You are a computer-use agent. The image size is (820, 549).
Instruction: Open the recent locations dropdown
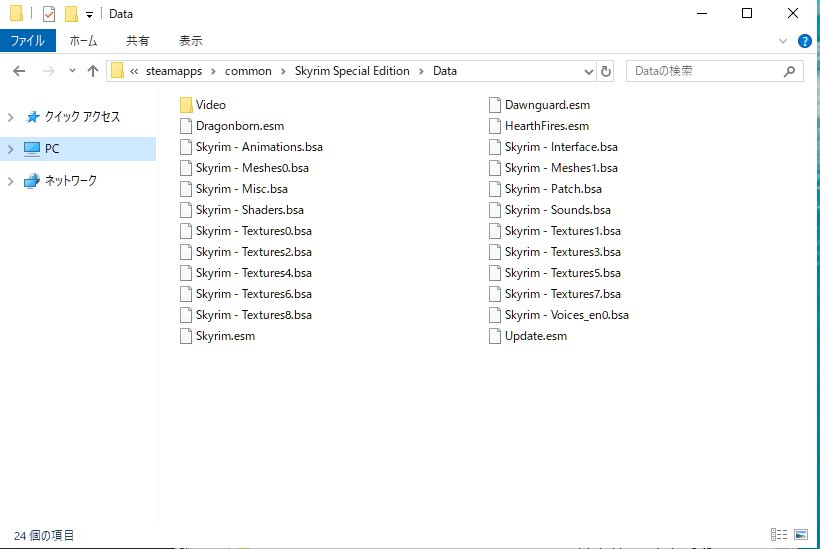point(72,71)
